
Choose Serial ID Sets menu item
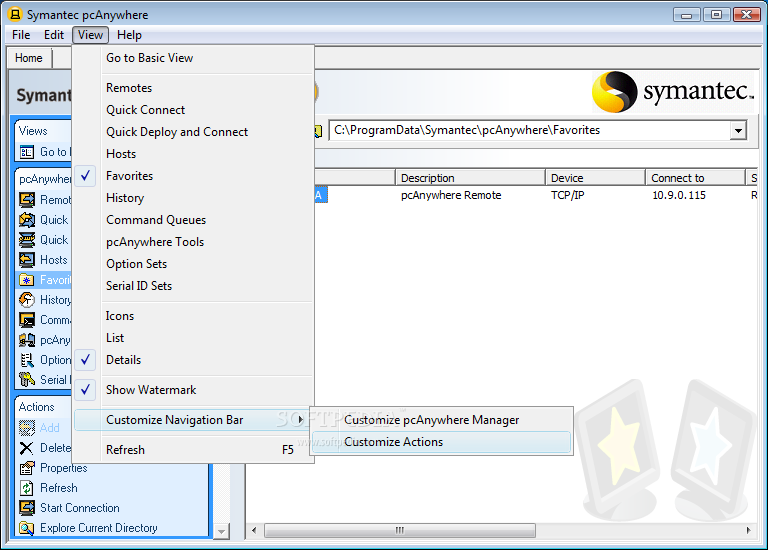(x=193, y=286)
